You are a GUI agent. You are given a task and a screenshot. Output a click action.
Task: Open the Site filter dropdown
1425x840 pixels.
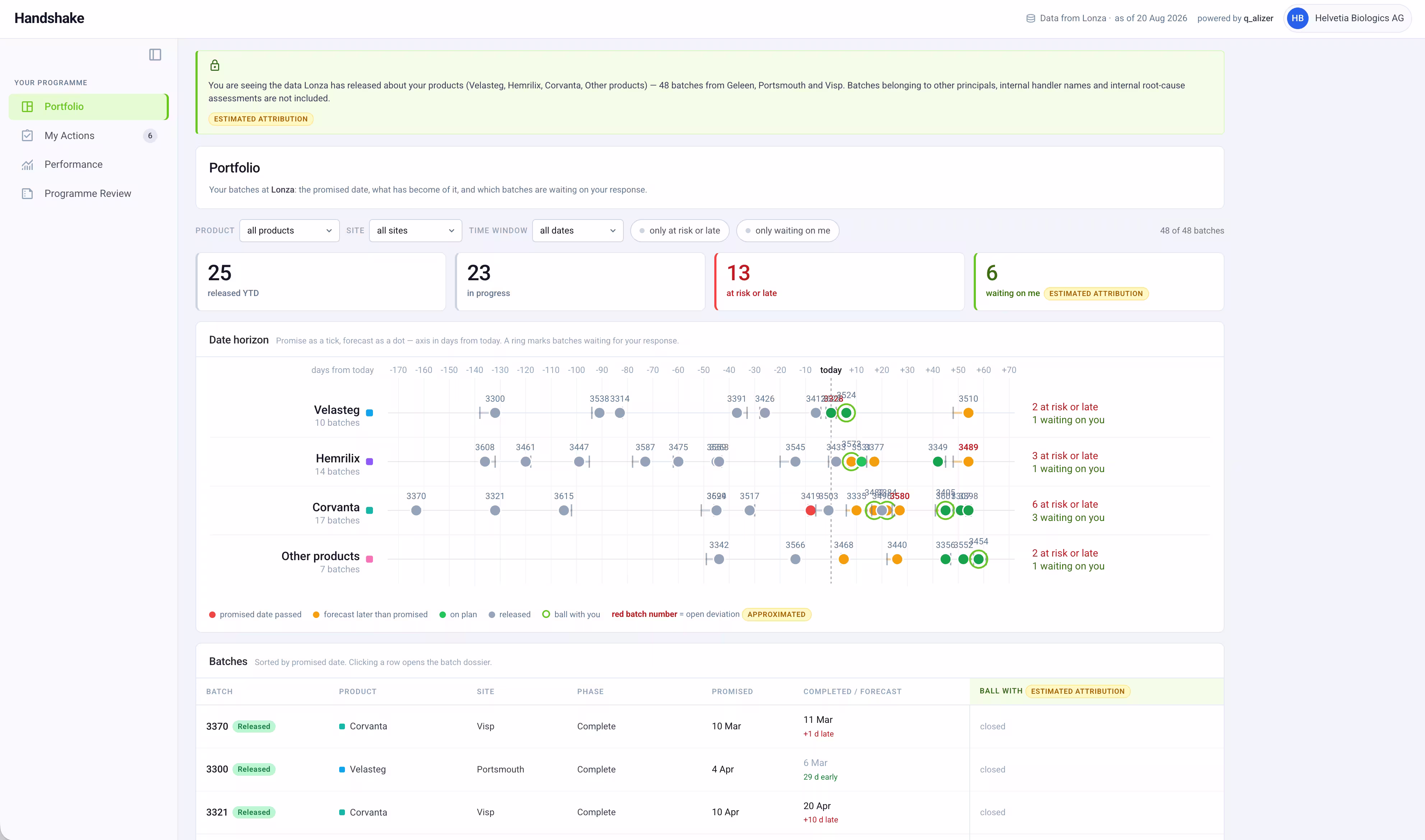[x=415, y=230]
